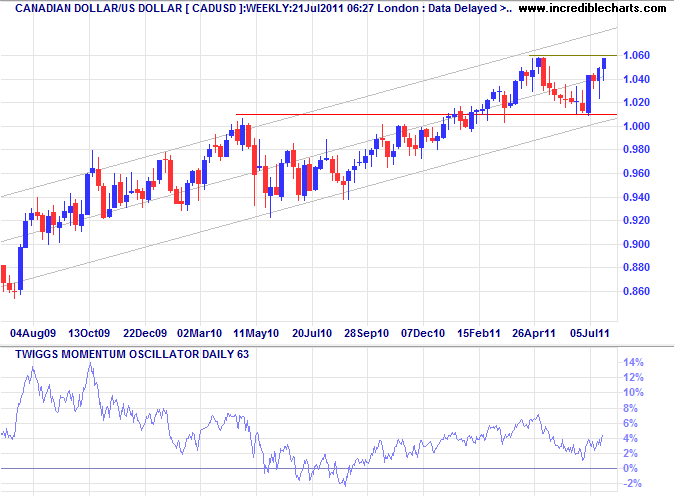Screen dimensions: 675x500
Task: Click the 02Mar10 date label
Action: (x=200, y=333)
